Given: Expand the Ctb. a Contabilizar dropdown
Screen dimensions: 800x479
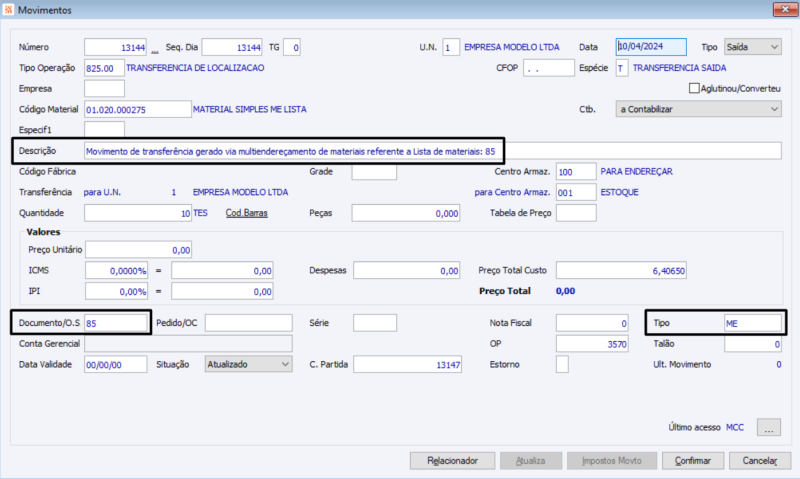Looking at the screenshot, I should pos(698,109).
